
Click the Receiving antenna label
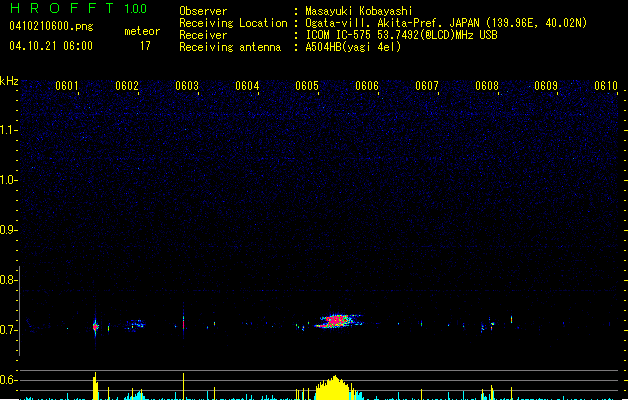230,47
